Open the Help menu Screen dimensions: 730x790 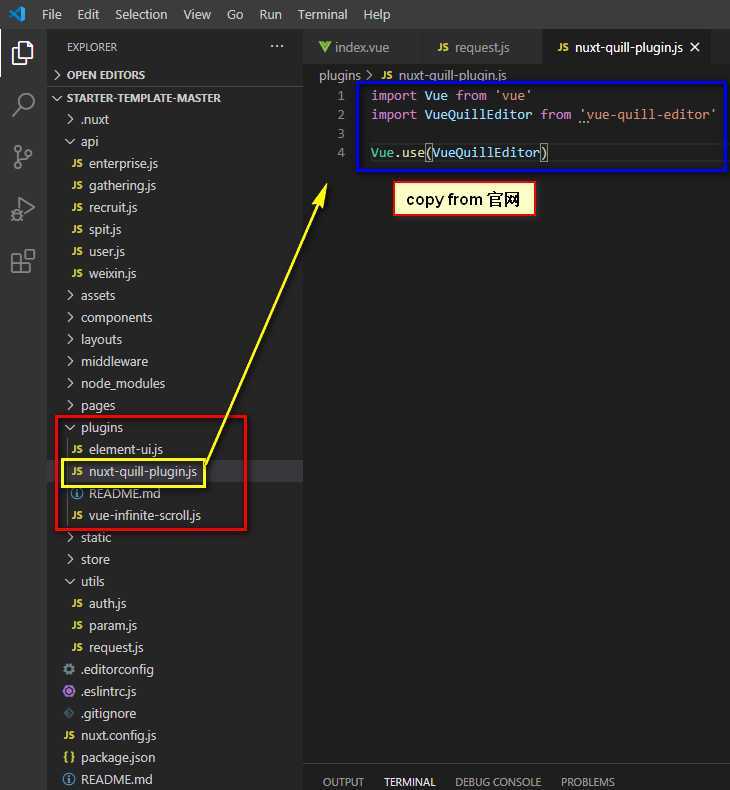(x=377, y=15)
